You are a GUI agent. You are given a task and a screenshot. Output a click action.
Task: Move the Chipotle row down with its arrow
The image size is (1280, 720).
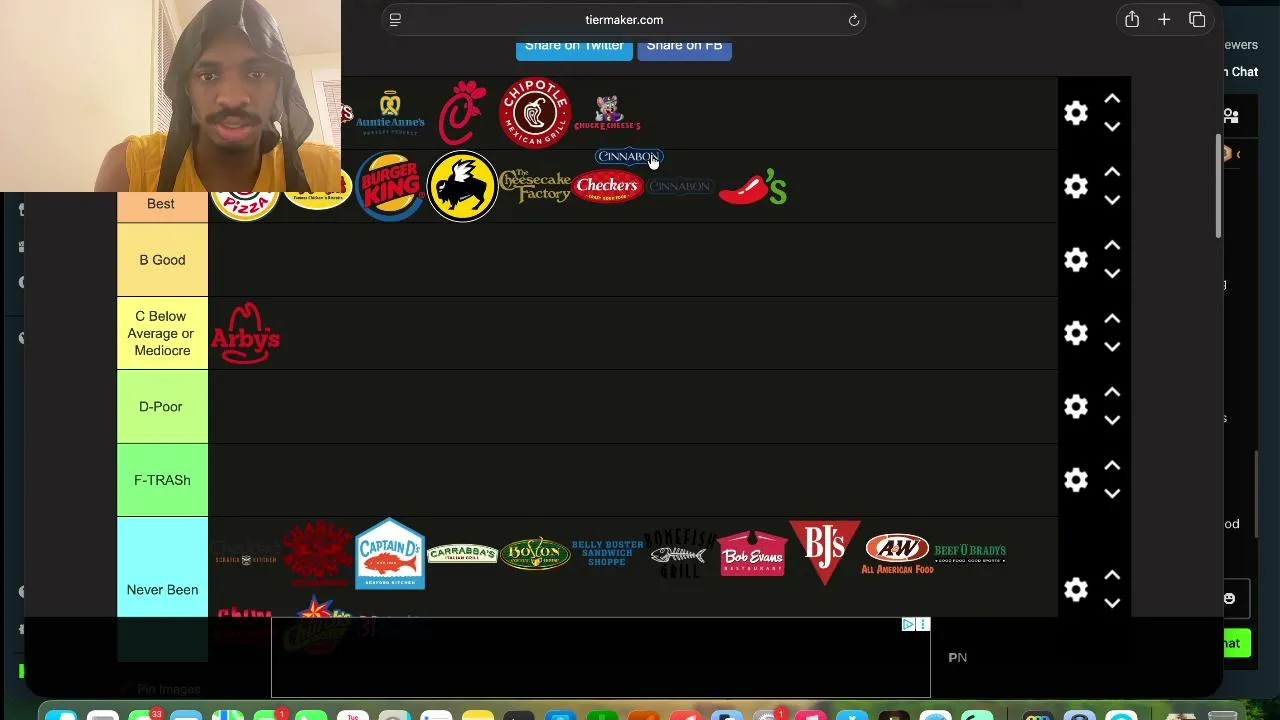click(x=1112, y=127)
